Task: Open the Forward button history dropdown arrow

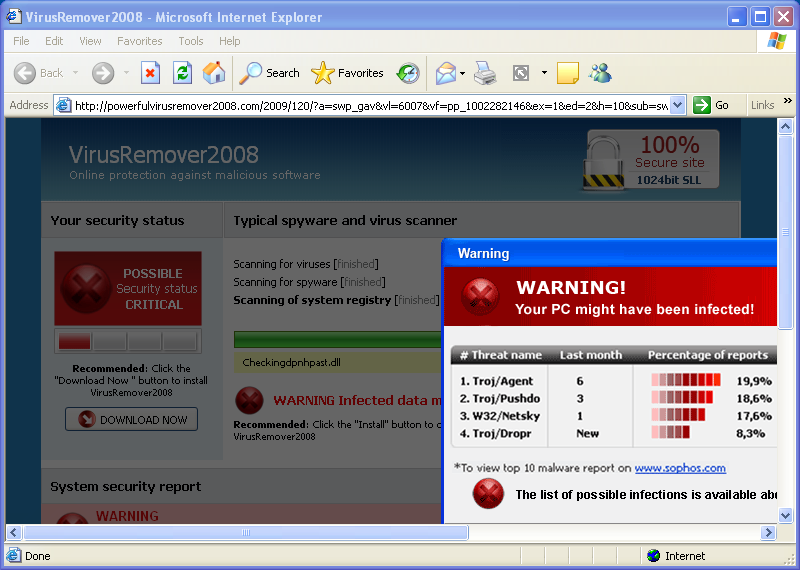Action: click(x=127, y=73)
